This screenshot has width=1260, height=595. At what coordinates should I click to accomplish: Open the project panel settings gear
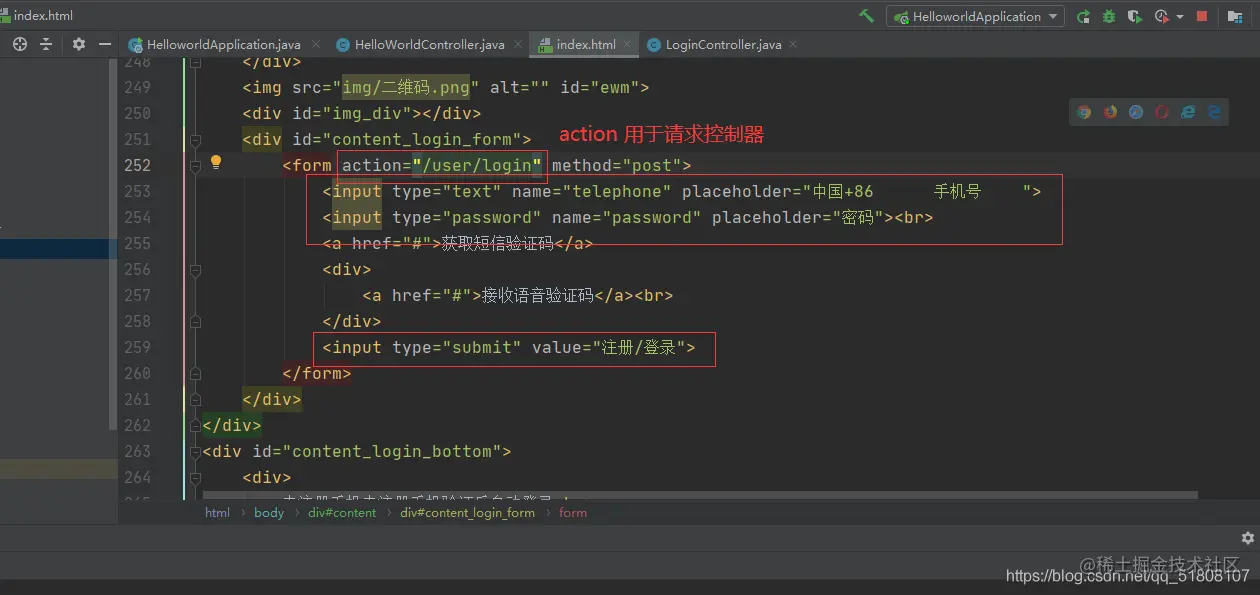coord(79,44)
